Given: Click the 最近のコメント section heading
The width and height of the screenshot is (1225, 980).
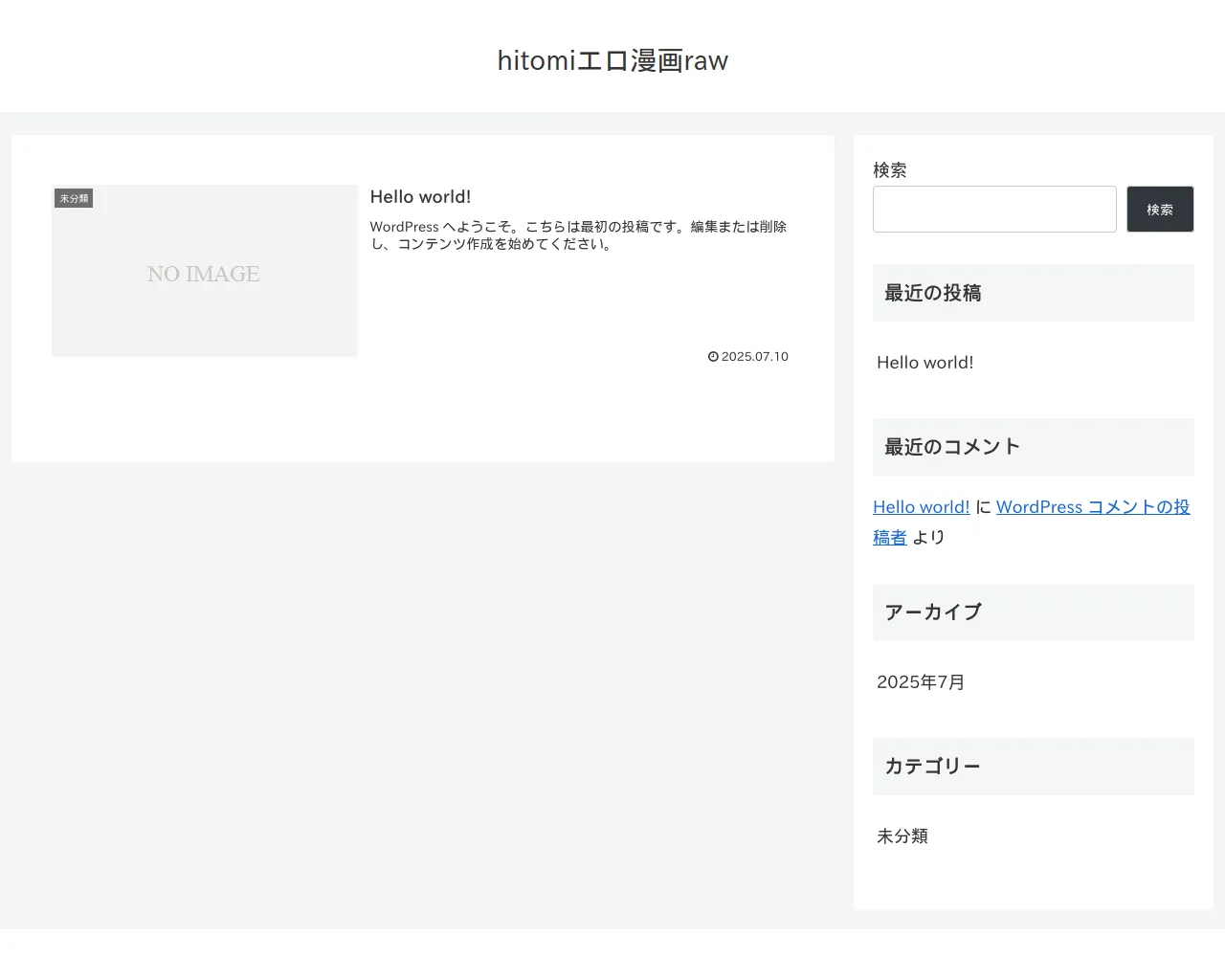Looking at the screenshot, I should (952, 447).
